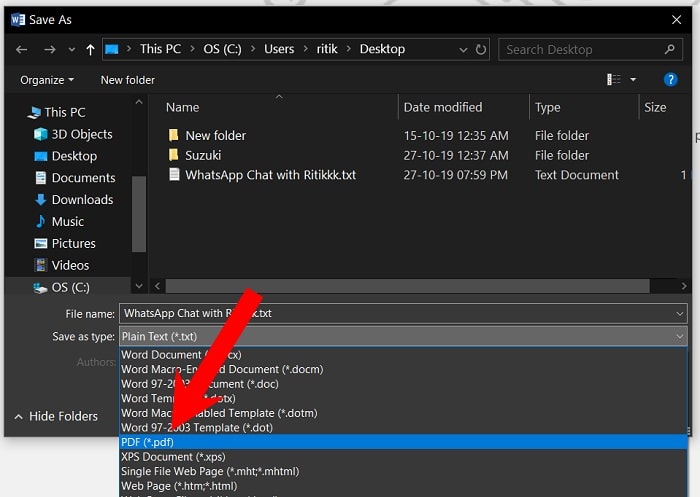Click navigation pane vertical scrollbar thumb
The height and width of the screenshot is (497, 700).
139,214
